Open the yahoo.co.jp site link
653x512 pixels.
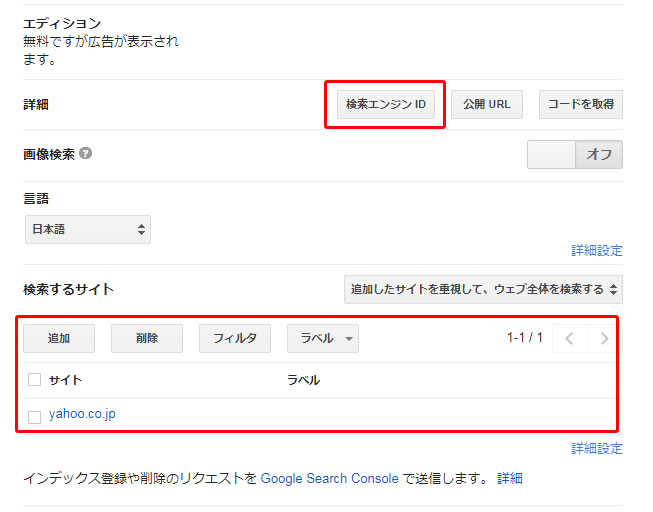[x=82, y=414]
